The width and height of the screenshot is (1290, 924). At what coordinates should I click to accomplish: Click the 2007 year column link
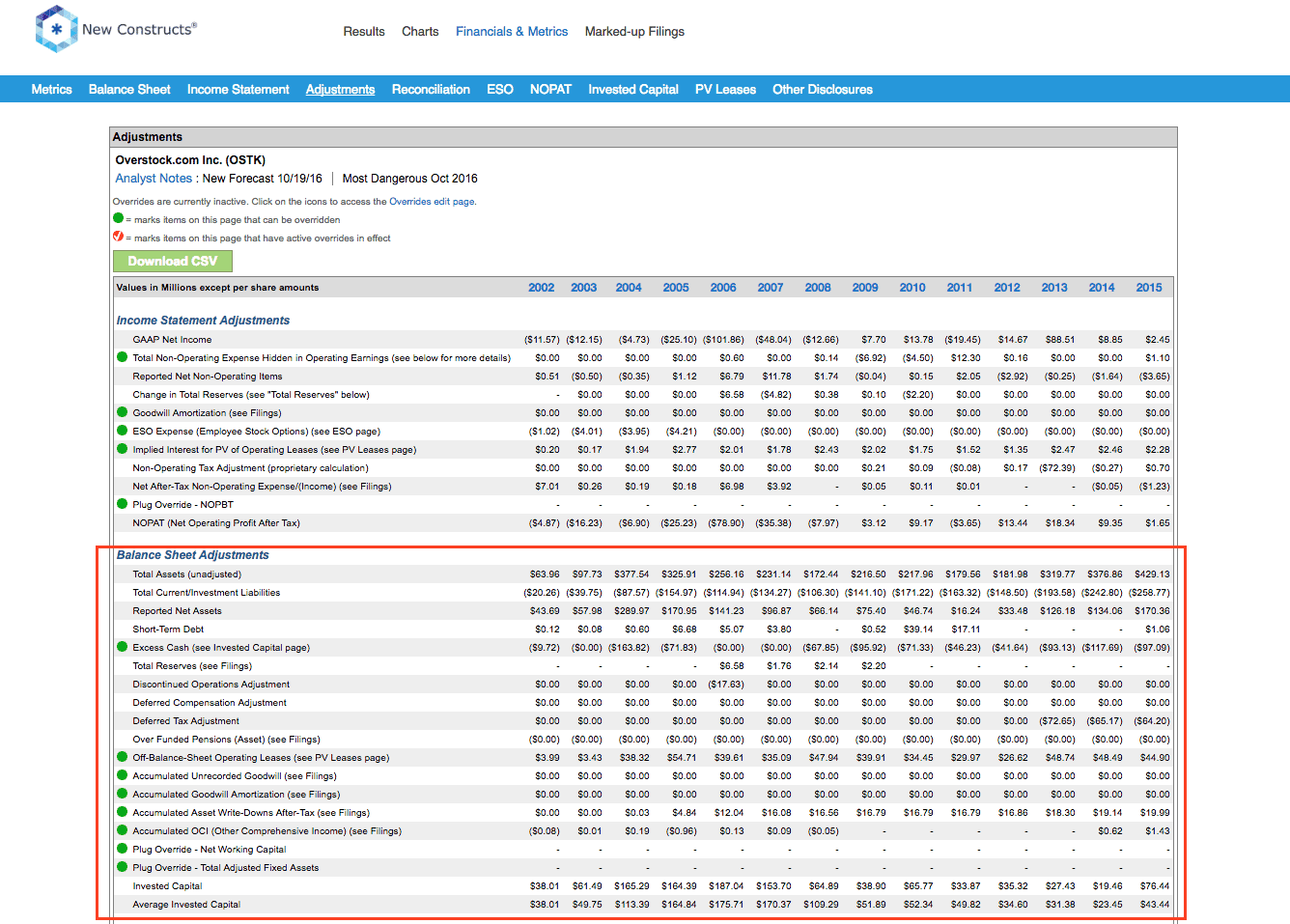pos(771,288)
